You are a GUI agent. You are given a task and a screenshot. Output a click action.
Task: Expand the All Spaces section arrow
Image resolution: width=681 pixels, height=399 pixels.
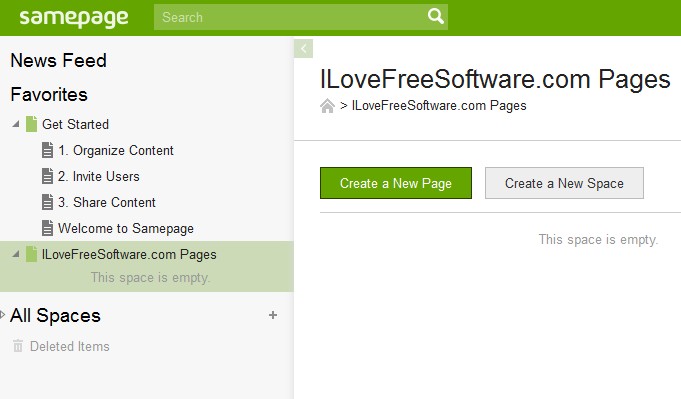3,315
